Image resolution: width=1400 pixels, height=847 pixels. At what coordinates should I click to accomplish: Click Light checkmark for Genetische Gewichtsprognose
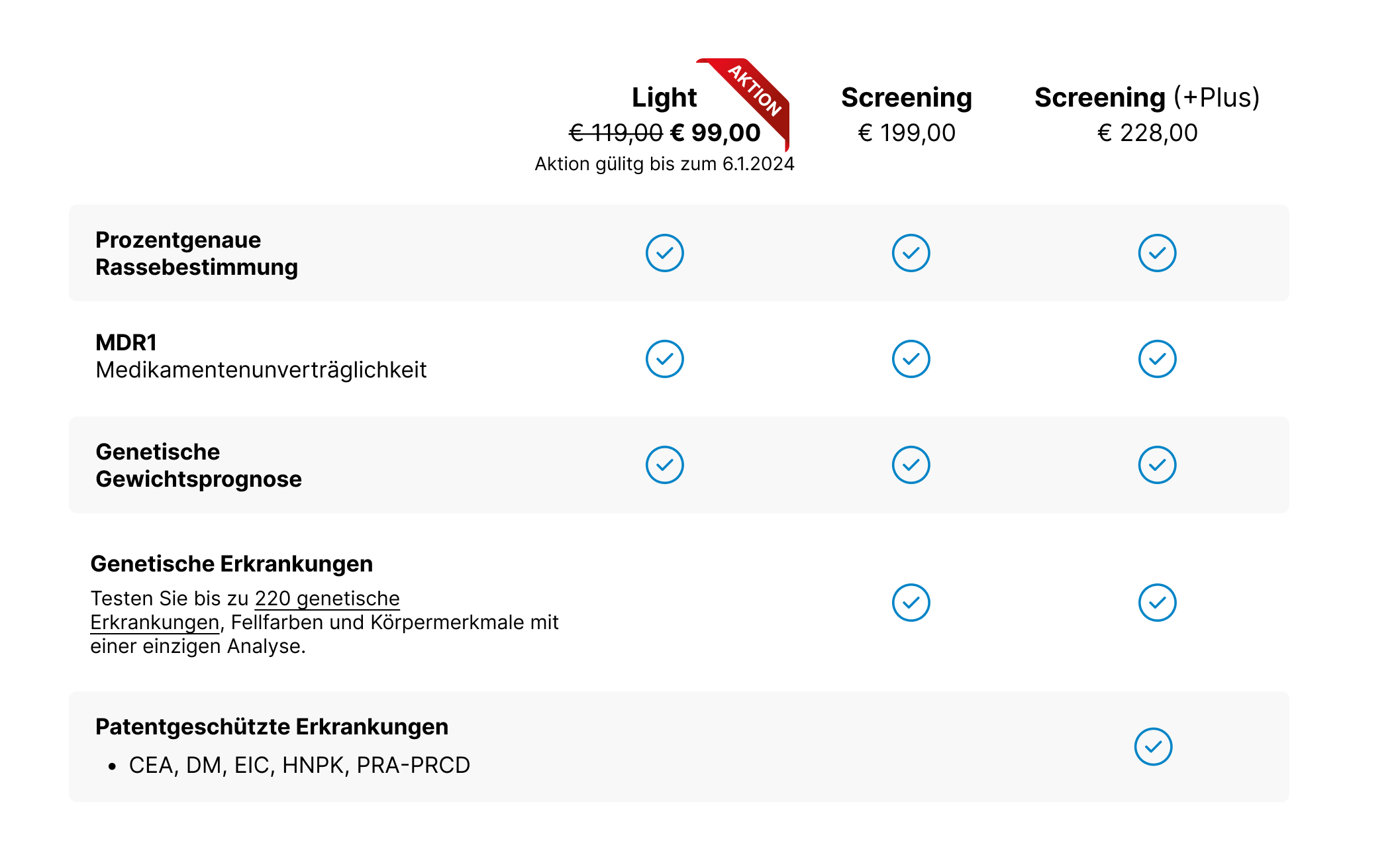664,465
